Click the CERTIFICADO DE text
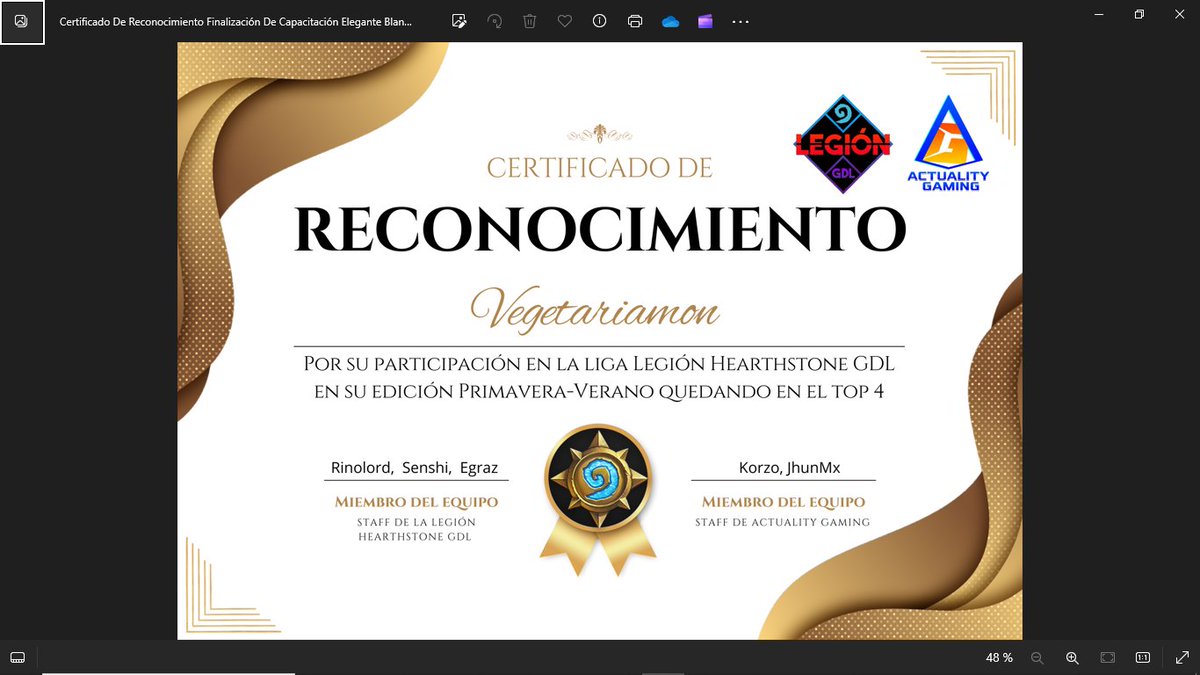The image size is (1200, 675). pos(600,168)
